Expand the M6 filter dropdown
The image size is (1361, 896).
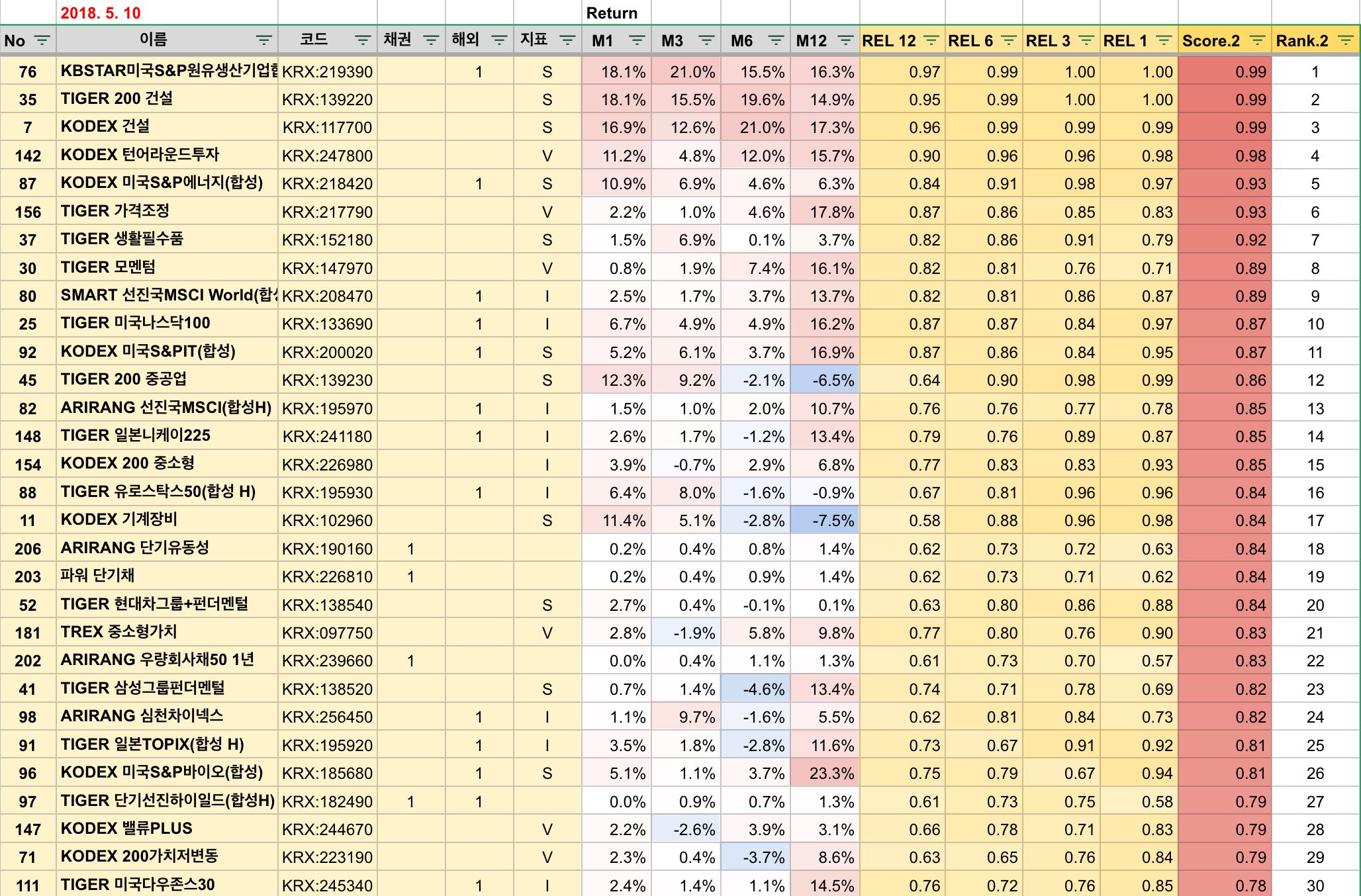point(776,40)
